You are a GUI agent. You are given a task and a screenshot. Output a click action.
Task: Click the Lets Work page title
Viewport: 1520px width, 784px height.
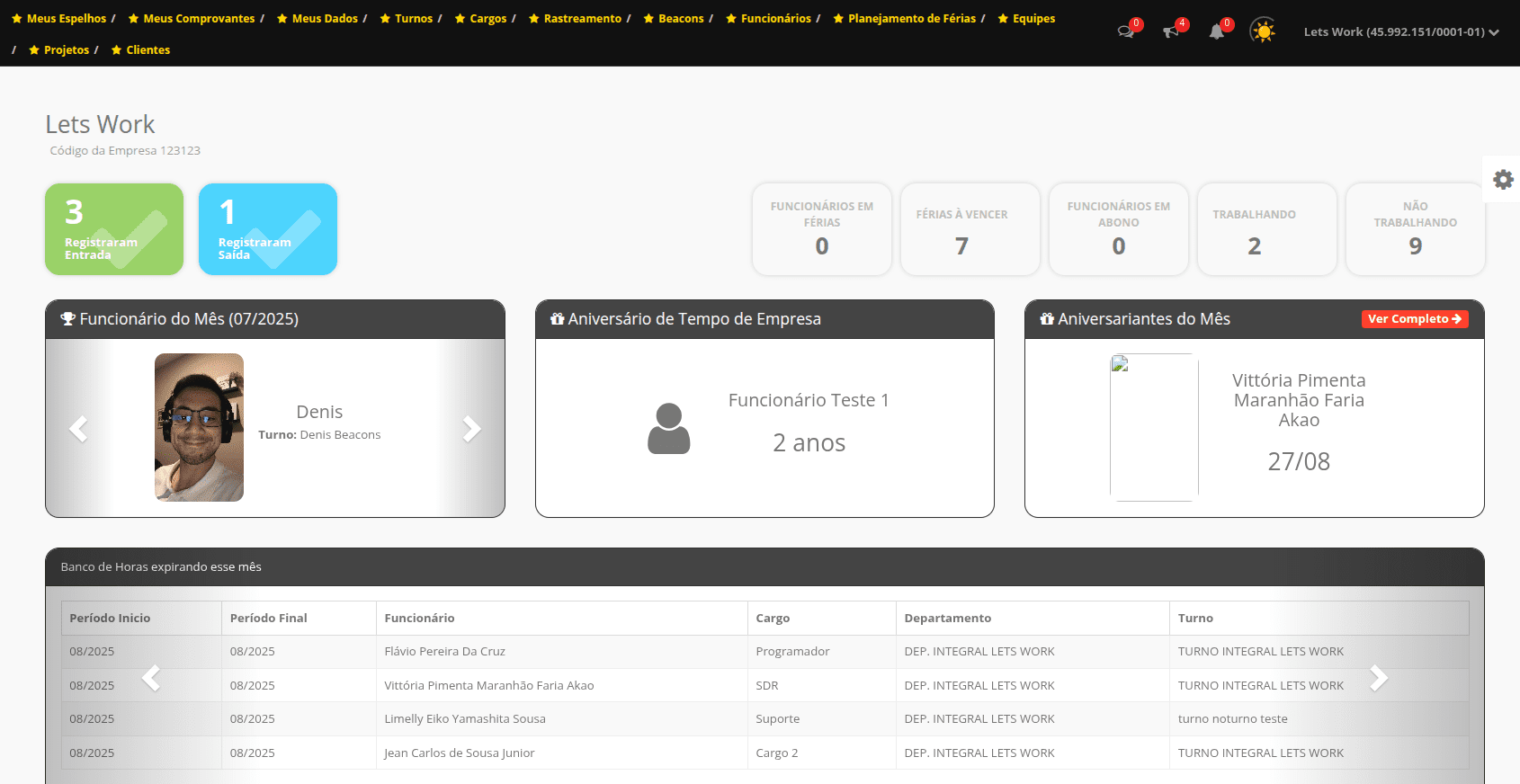(x=100, y=124)
